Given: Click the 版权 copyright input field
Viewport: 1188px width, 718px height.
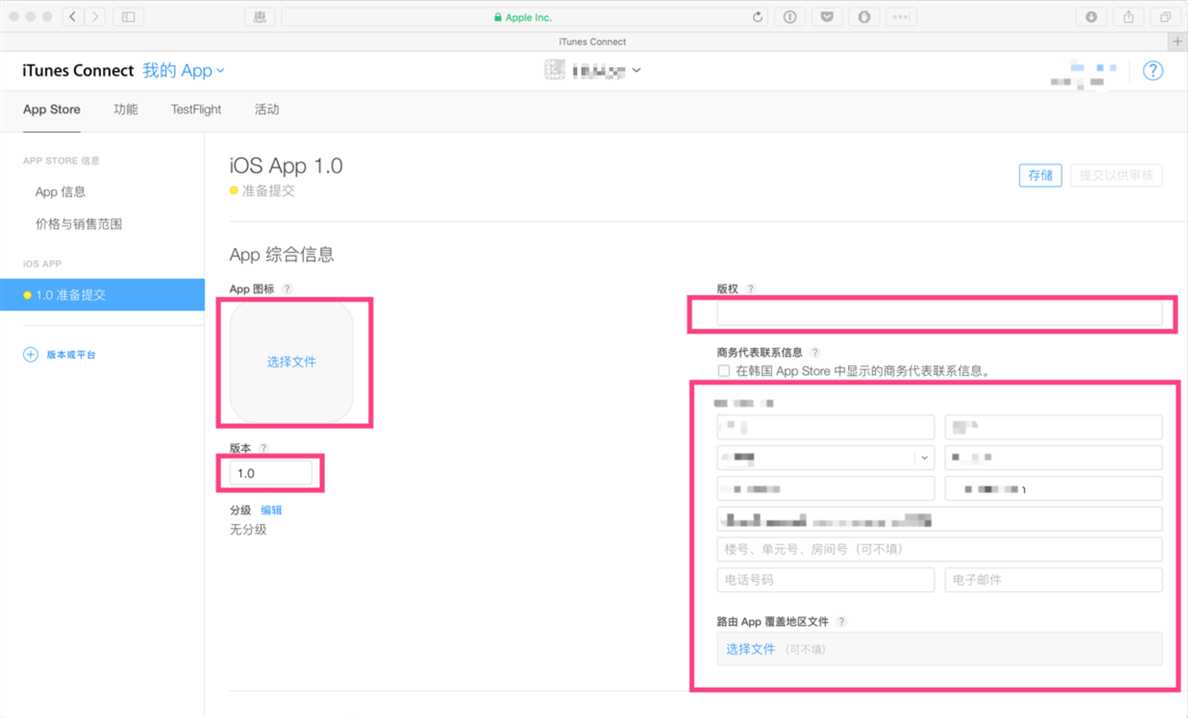Looking at the screenshot, I should click(x=939, y=313).
